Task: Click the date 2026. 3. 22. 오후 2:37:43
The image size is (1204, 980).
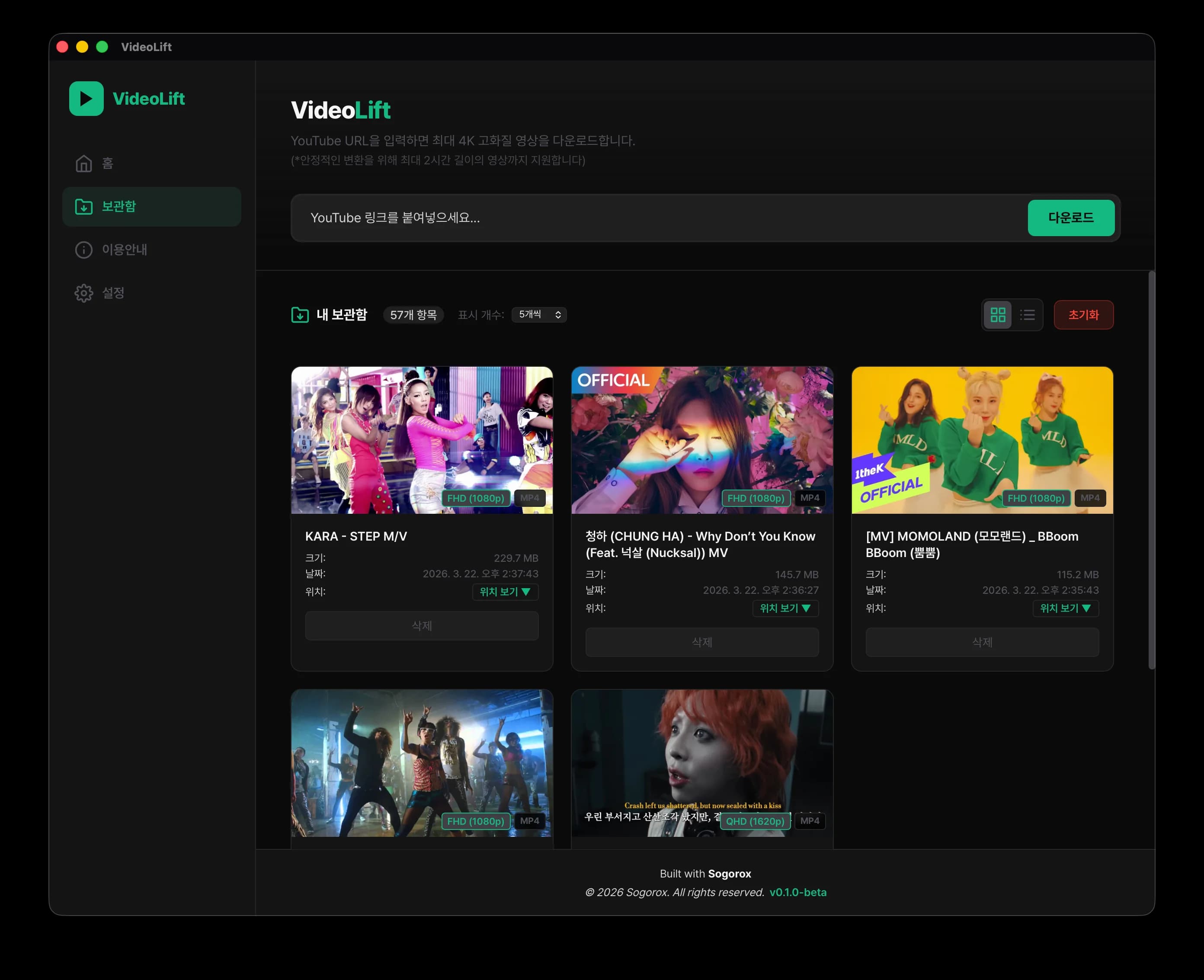Action: click(480, 573)
